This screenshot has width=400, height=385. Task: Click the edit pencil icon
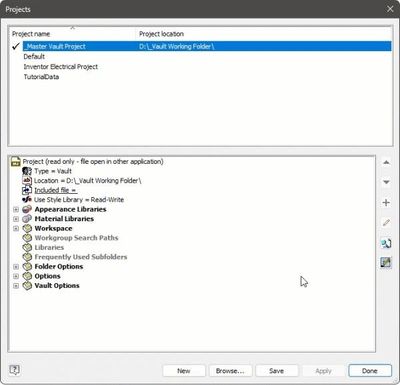tap(386, 222)
